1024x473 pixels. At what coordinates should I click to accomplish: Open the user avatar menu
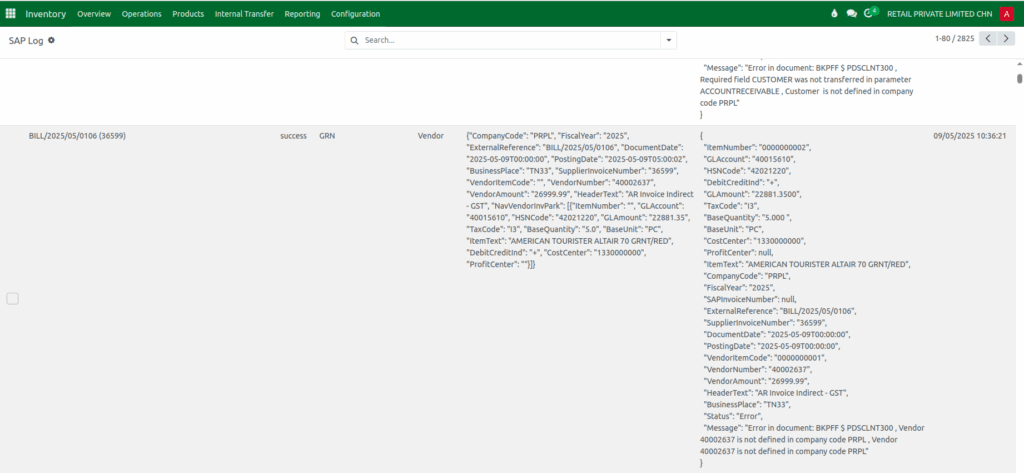pyautogui.click(x=1007, y=14)
